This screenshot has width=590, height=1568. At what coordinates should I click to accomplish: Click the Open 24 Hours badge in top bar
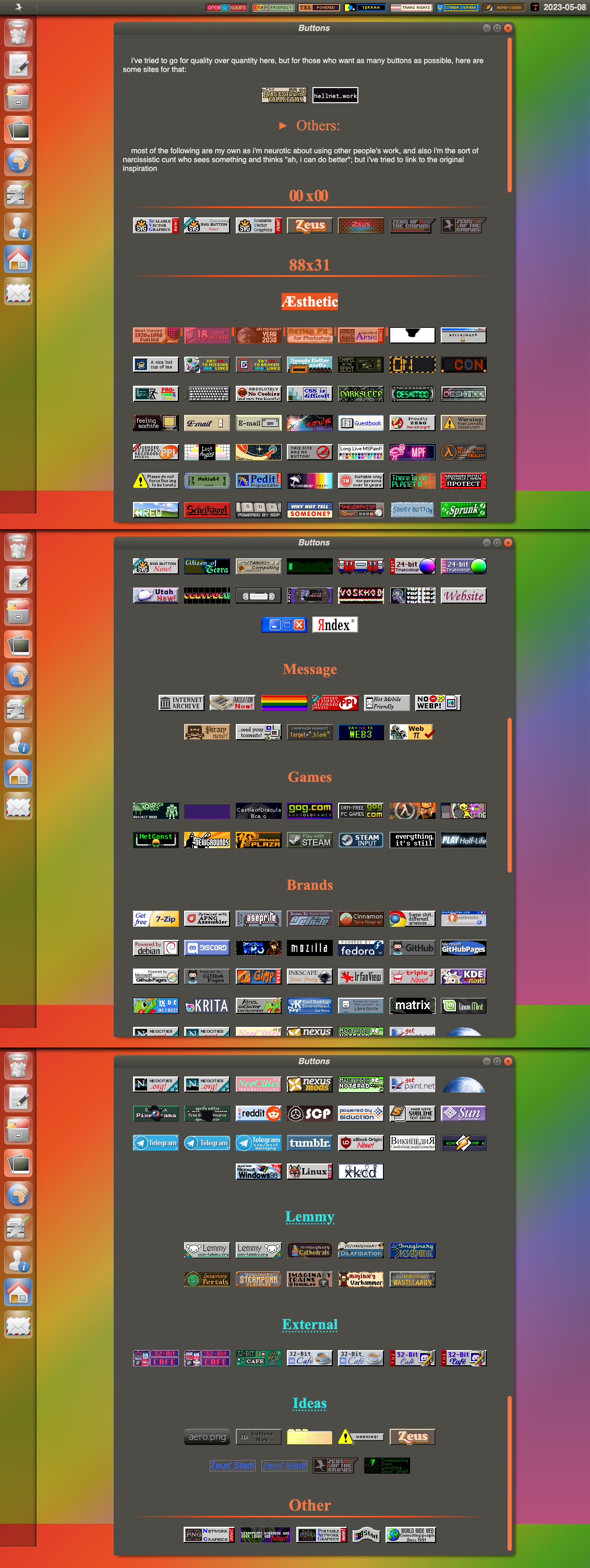(226, 7)
